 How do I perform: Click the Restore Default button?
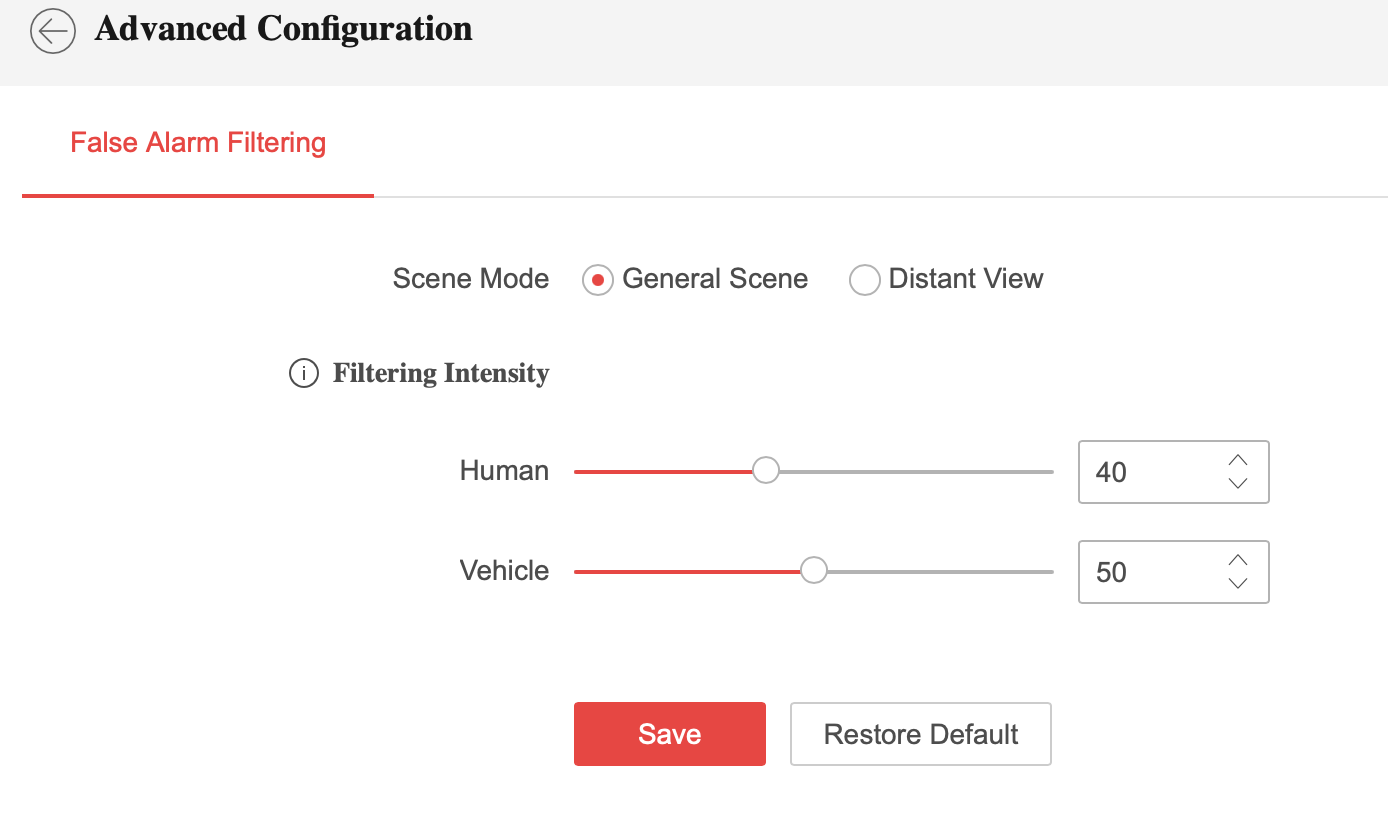pos(920,734)
